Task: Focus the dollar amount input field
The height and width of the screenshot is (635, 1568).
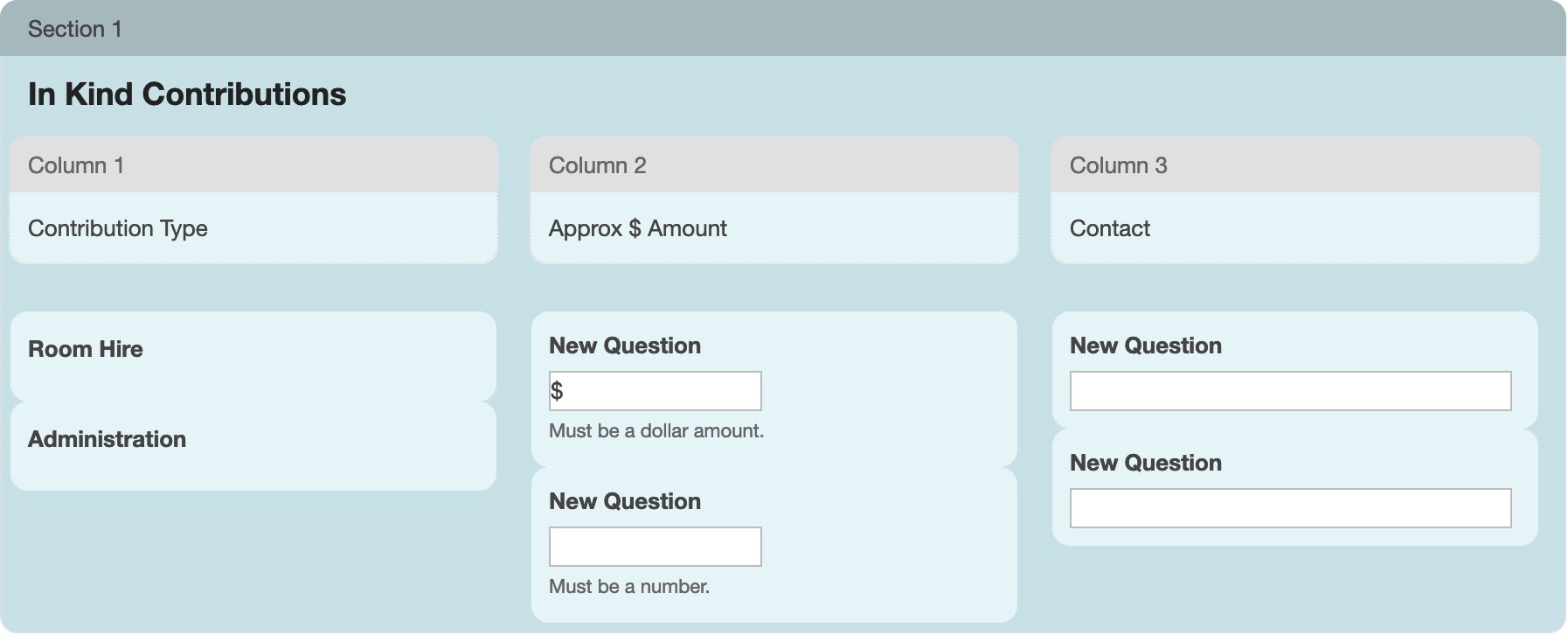Action: tap(663, 391)
